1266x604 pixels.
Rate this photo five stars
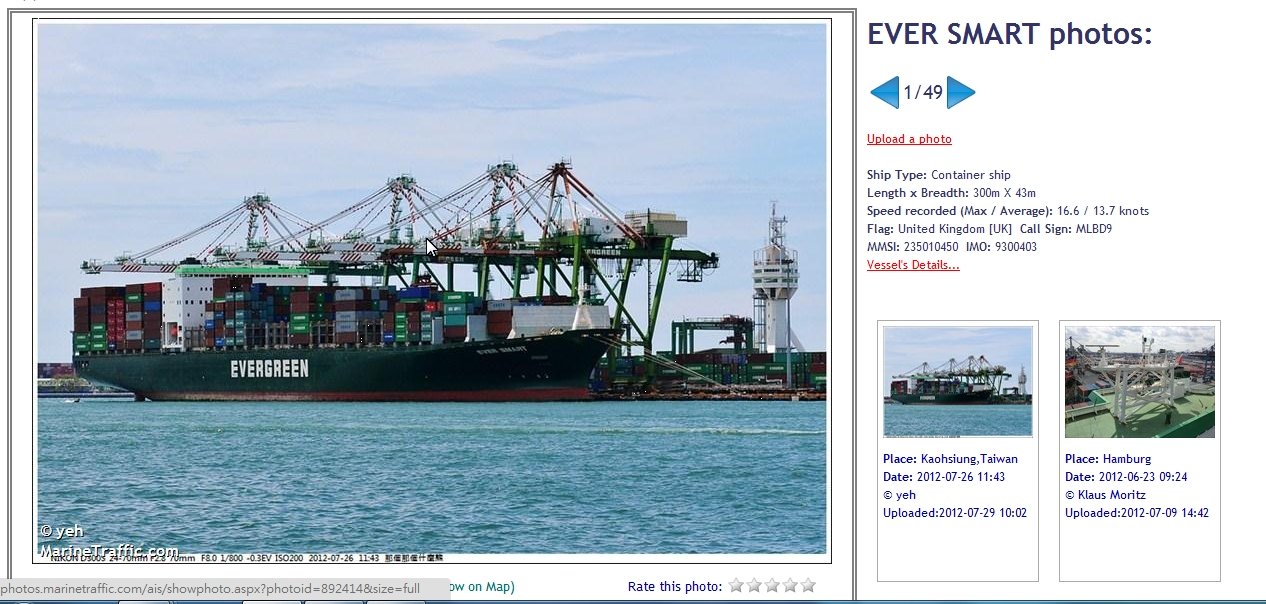(808, 585)
